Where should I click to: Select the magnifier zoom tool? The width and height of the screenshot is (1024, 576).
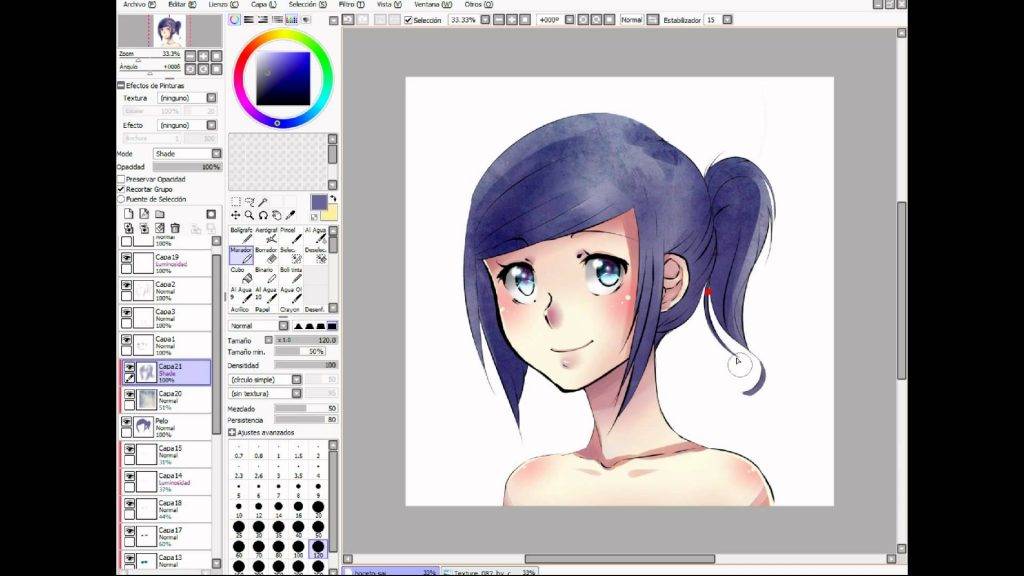[x=248, y=214]
